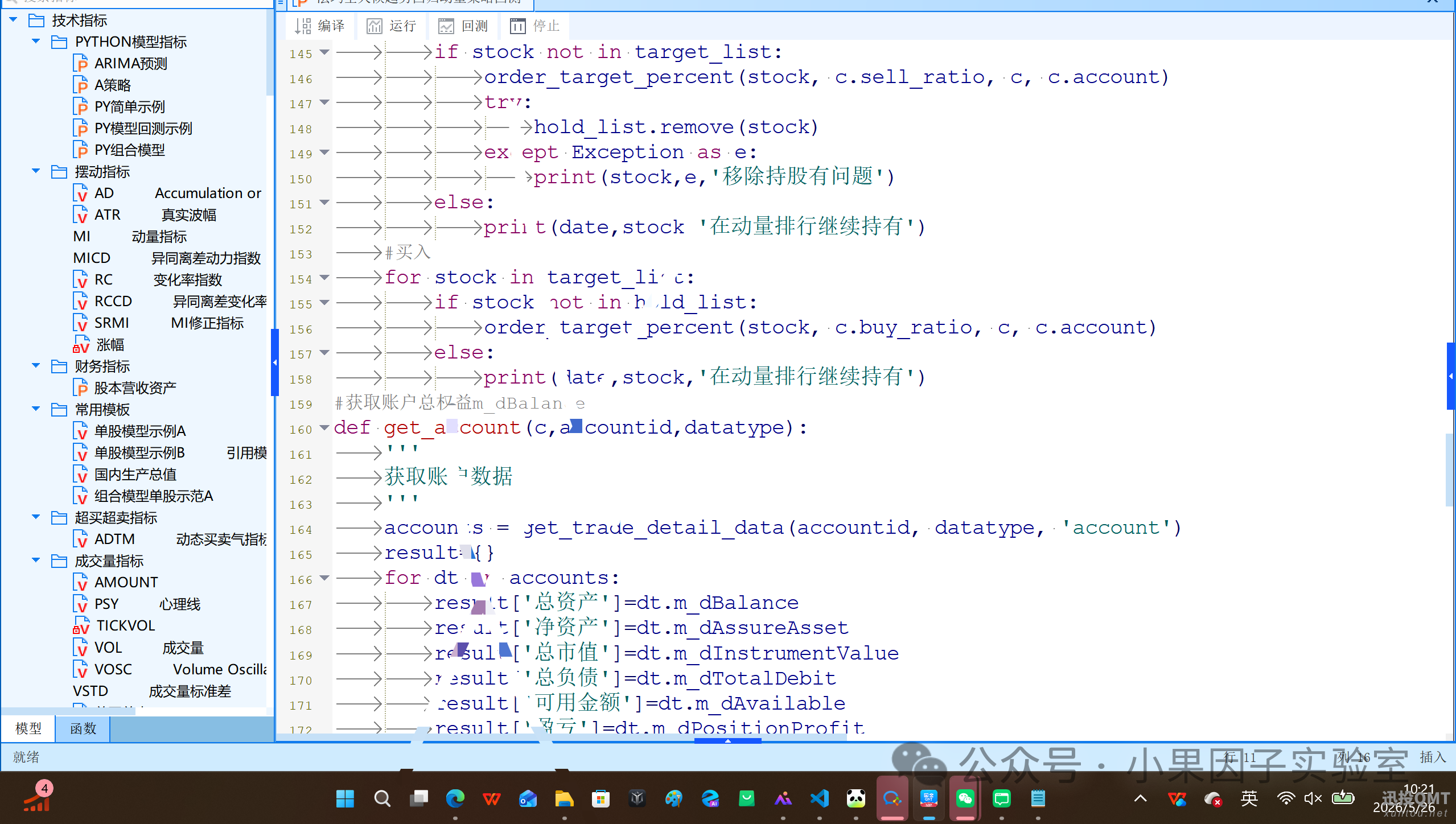Open WeChat from the taskbar
The height and width of the screenshot is (824, 1456).
(965, 798)
